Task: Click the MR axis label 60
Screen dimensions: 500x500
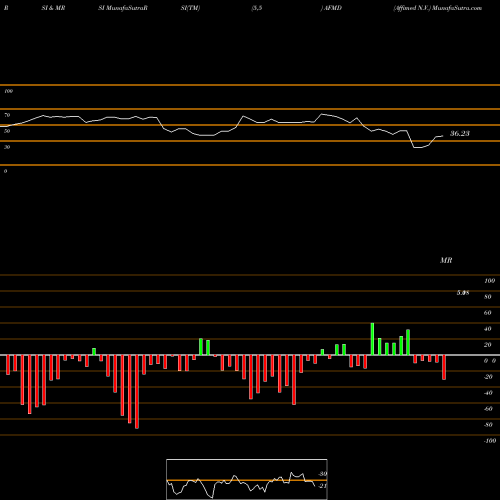Action: [488, 313]
